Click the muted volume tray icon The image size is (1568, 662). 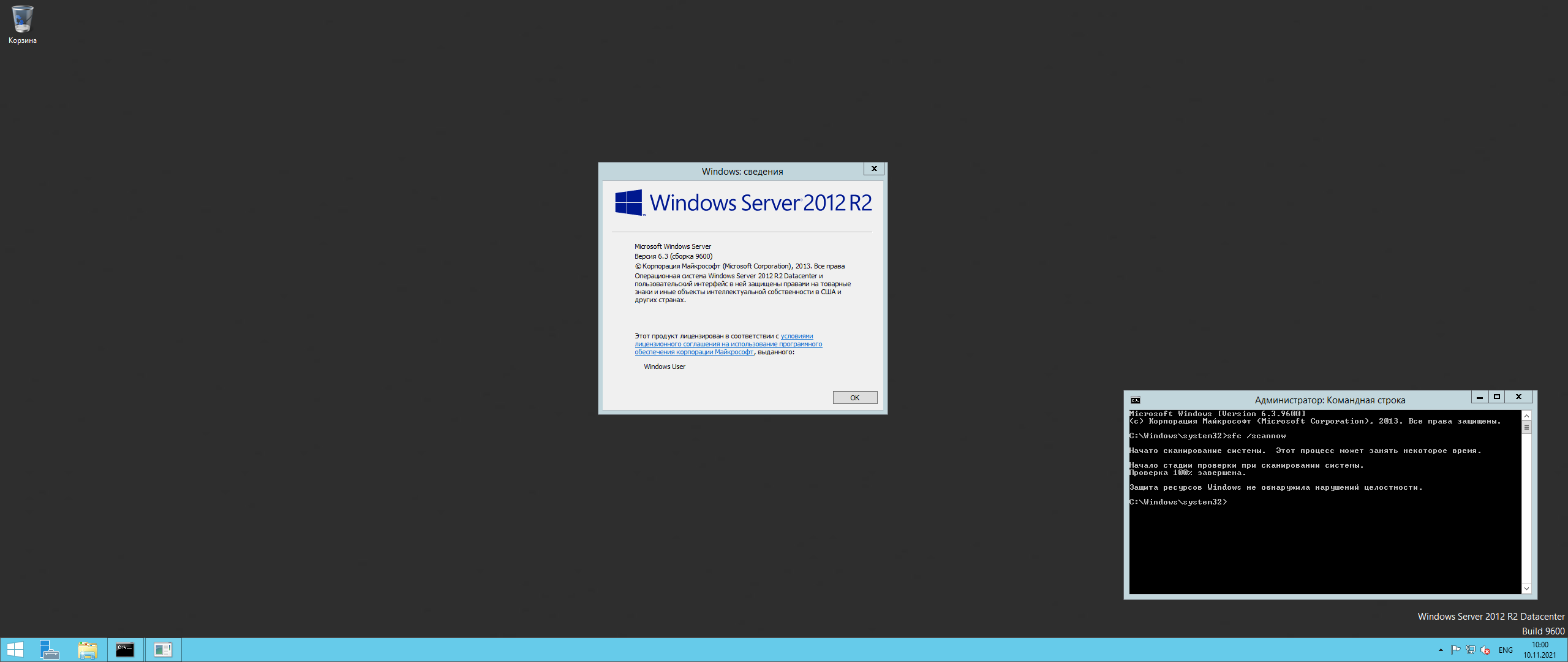point(1485,650)
